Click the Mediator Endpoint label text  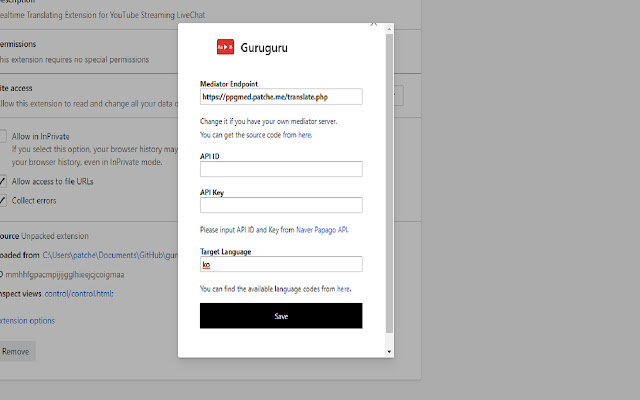[x=229, y=84]
